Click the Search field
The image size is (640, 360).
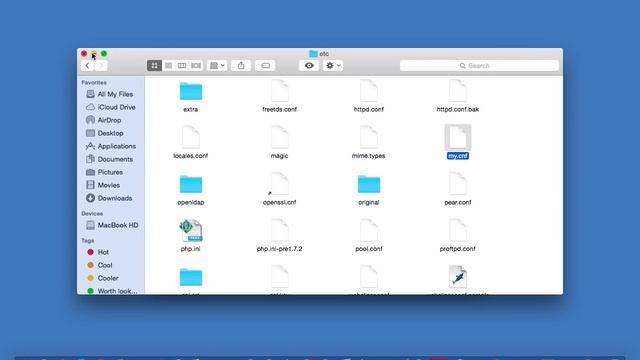(x=479, y=65)
